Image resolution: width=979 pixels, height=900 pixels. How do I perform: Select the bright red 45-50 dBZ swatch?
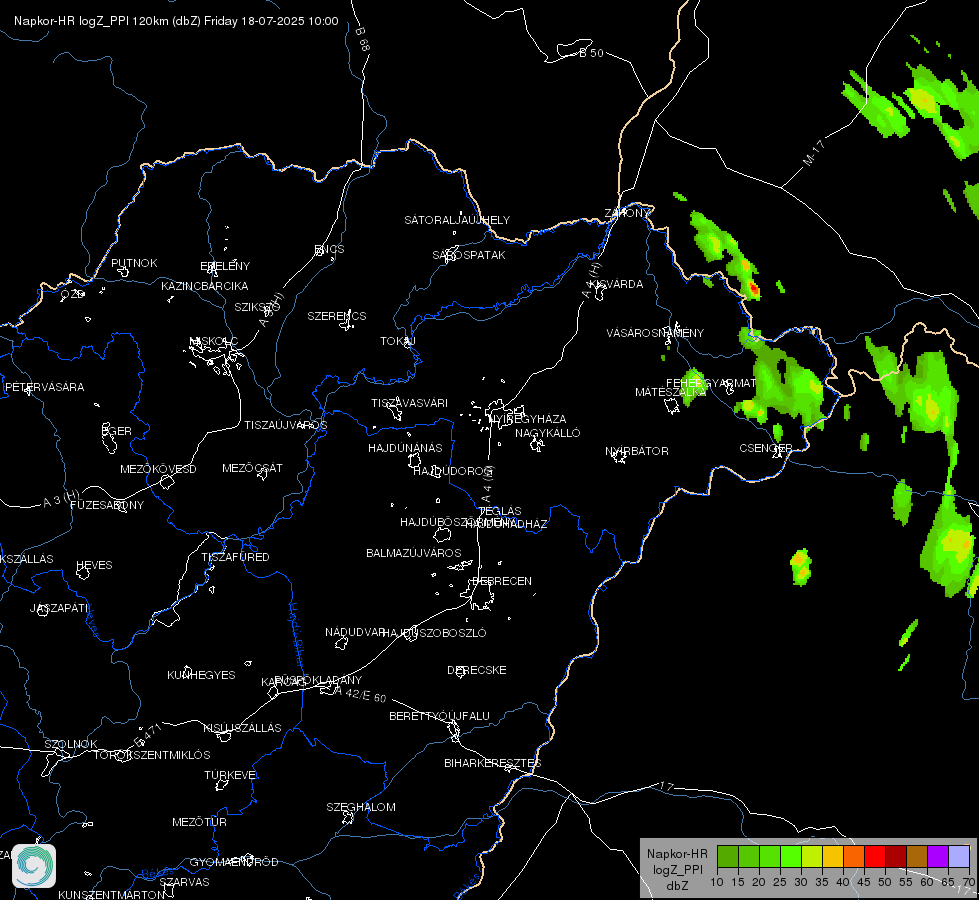[875, 857]
